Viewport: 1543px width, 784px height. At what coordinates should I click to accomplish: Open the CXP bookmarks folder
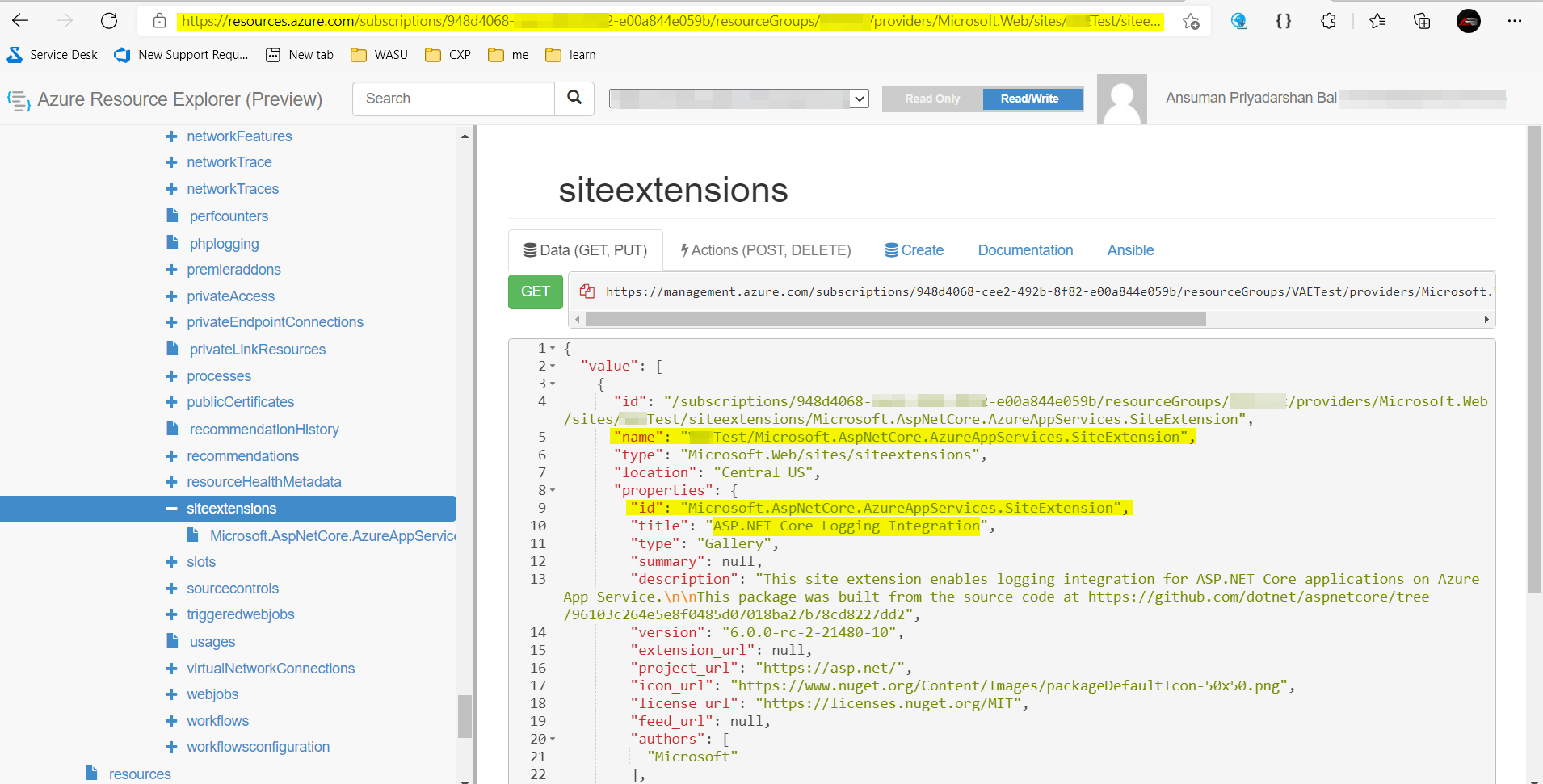click(x=448, y=55)
